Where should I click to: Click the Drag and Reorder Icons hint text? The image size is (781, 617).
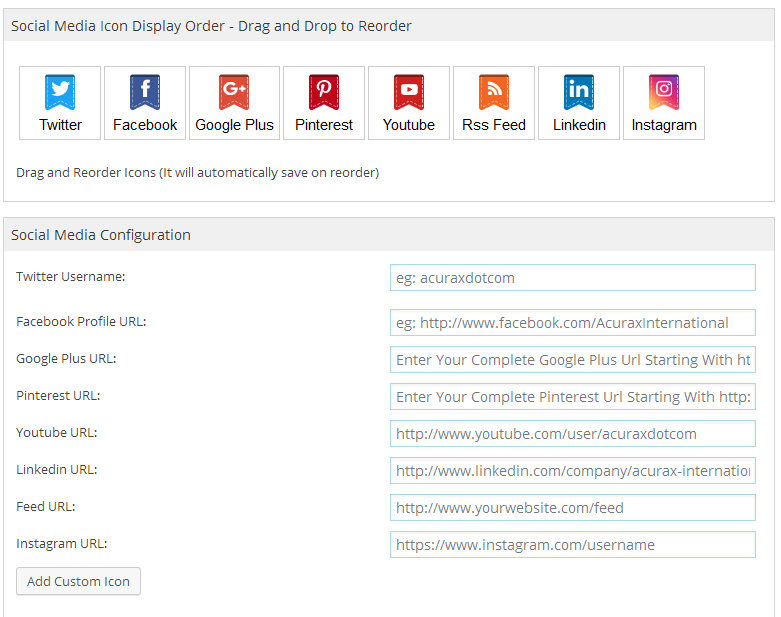[x=197, y=172]
